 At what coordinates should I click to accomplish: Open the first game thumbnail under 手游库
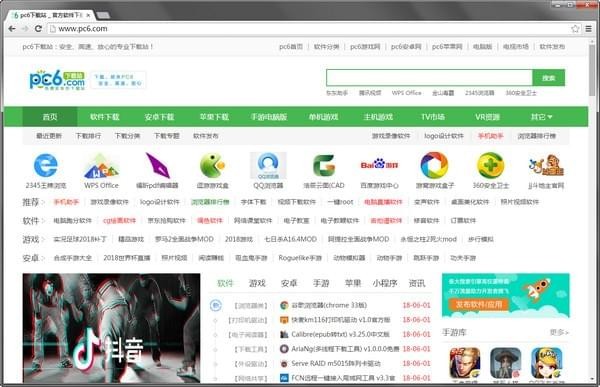coord(465,363)
